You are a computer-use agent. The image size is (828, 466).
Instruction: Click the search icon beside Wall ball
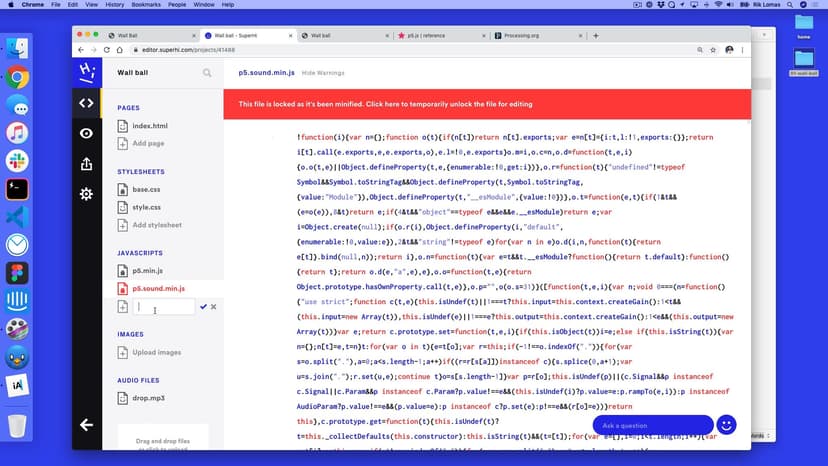(x=207, y=73)
